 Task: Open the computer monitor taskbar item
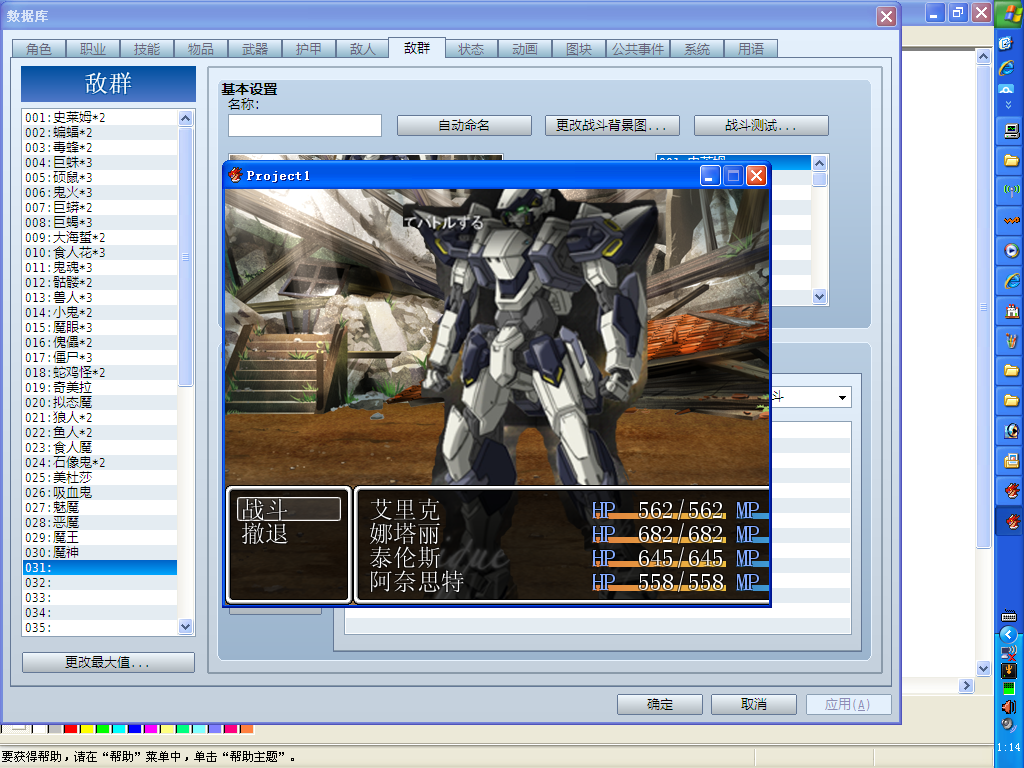coord(1011,131)
